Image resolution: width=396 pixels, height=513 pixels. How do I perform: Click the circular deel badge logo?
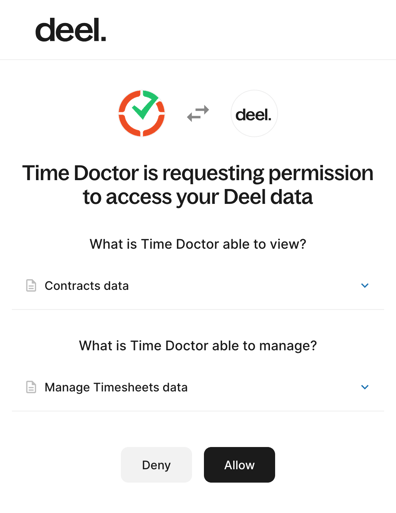pyautogui.click(x=254, y=114)
